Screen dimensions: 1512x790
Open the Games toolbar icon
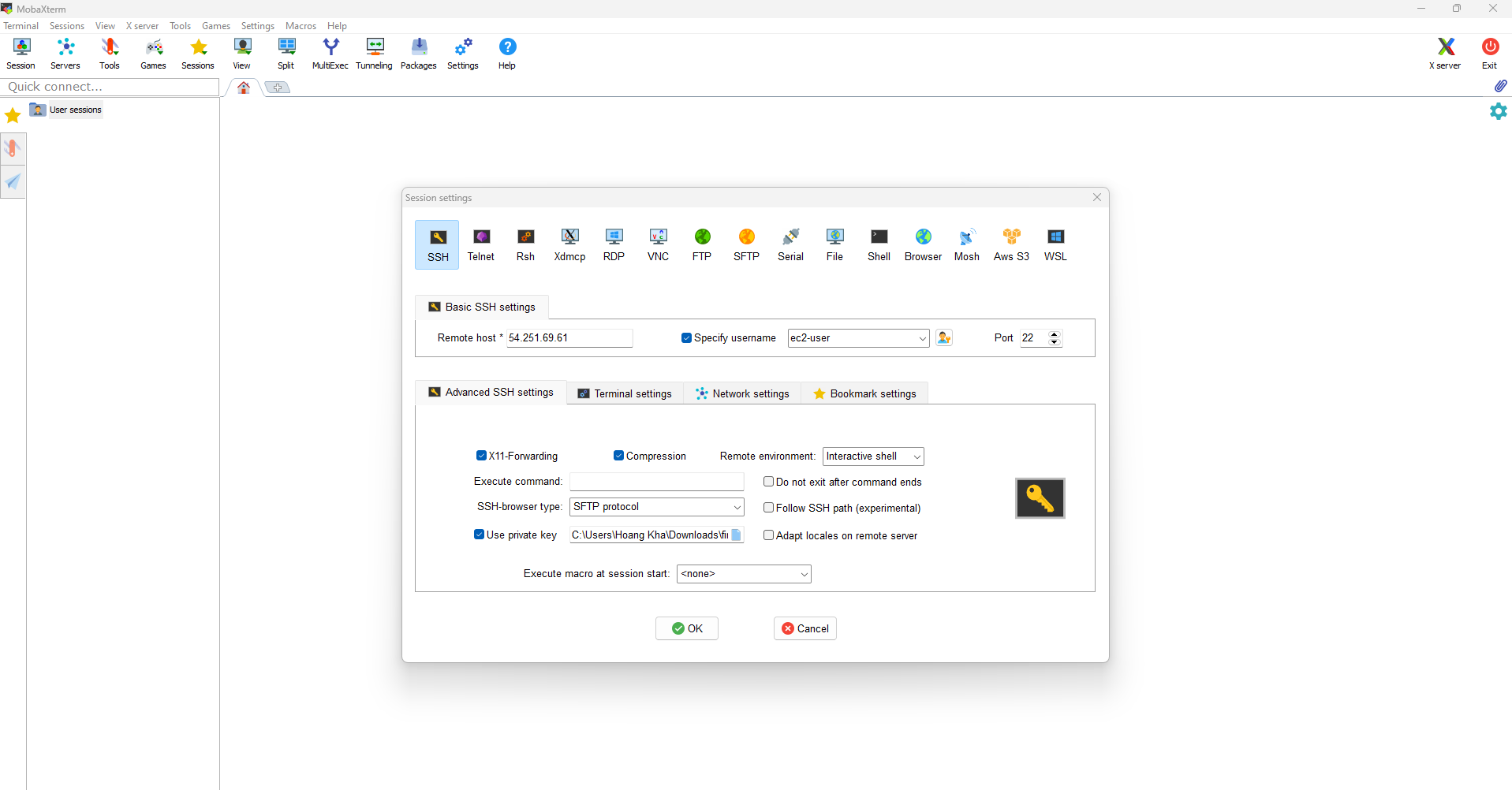click(x=154, y=54)
